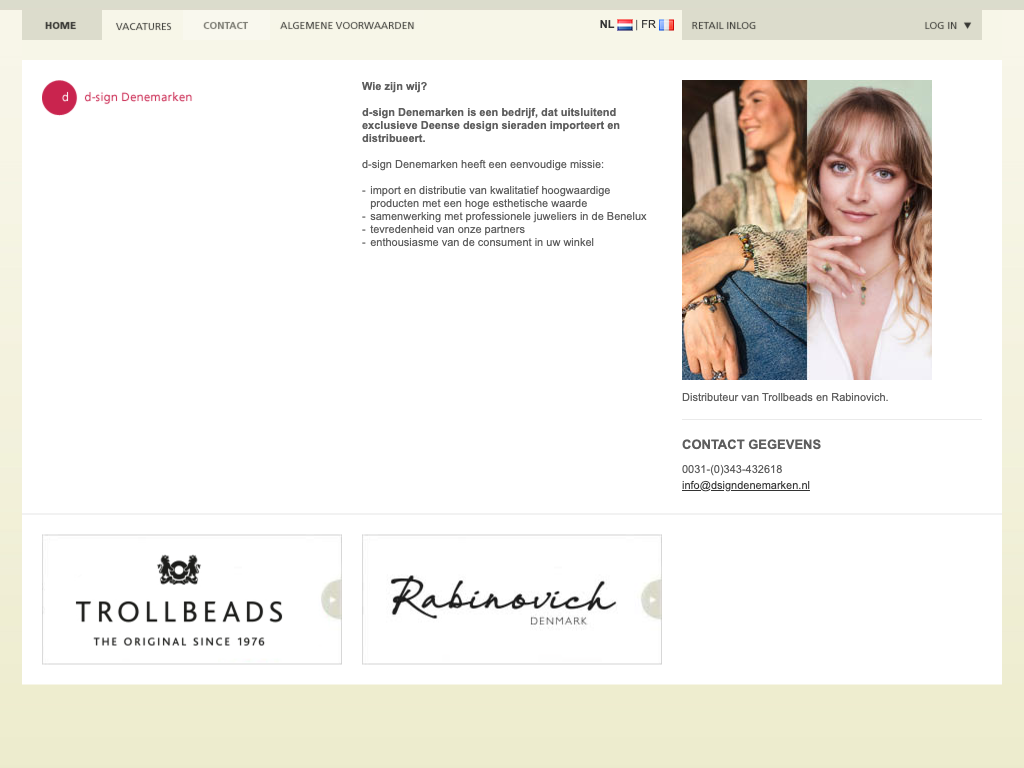Image resolution: width=1024 pixels, height=768 pixels.
Task: Go to the HOME tab
Action: tap(61, 26)
